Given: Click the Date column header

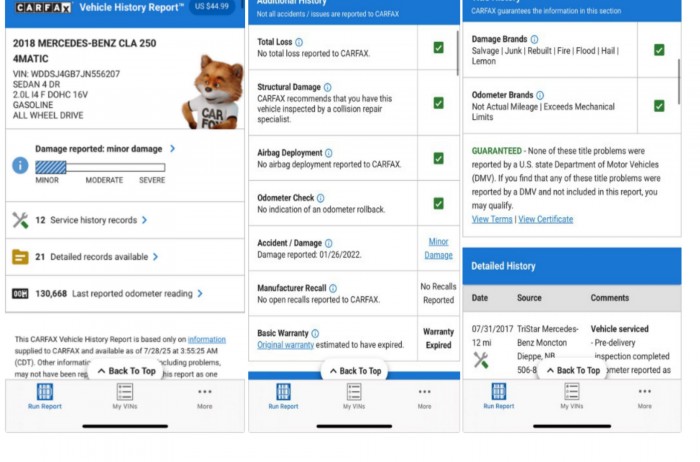Looking at the screenshot, I should point(480,298).
